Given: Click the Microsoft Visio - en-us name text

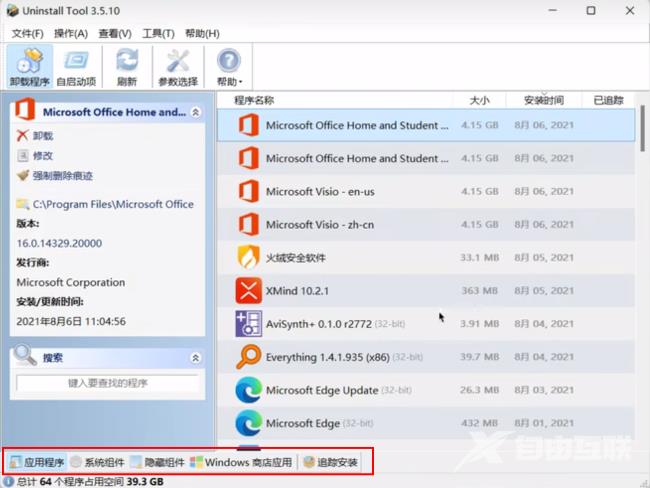Looking at the screenshot, I should pyautogui.click(x=320, y=192).
